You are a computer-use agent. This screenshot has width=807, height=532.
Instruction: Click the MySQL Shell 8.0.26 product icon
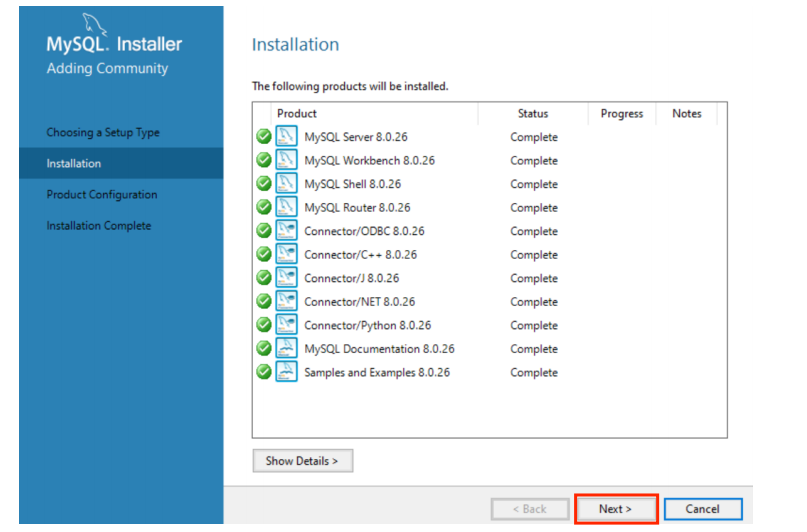coord(286,184)
